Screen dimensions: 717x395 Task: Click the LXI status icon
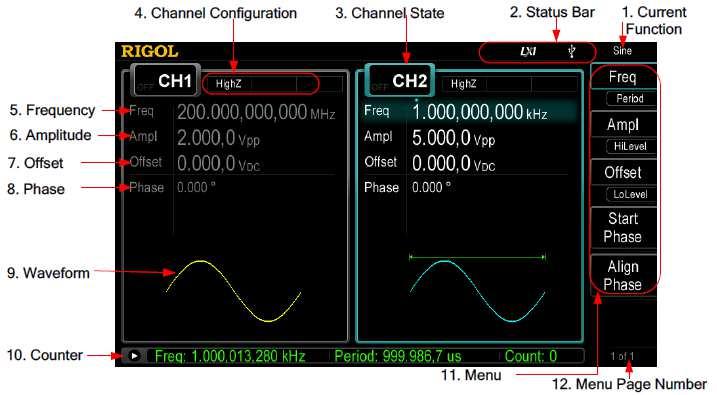528,51
